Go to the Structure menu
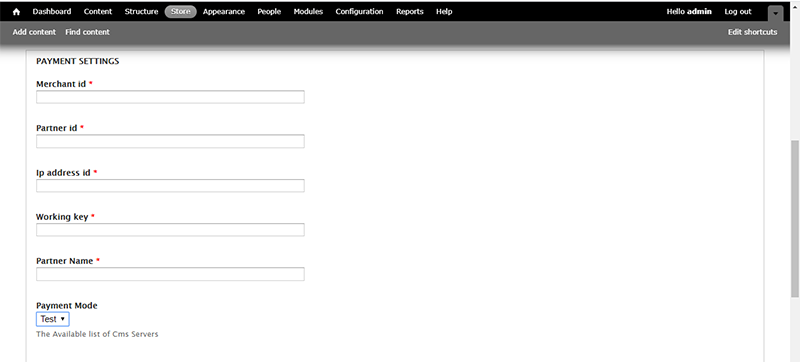The height and width of the screenshot is (362, 800). tap(141, 11)
